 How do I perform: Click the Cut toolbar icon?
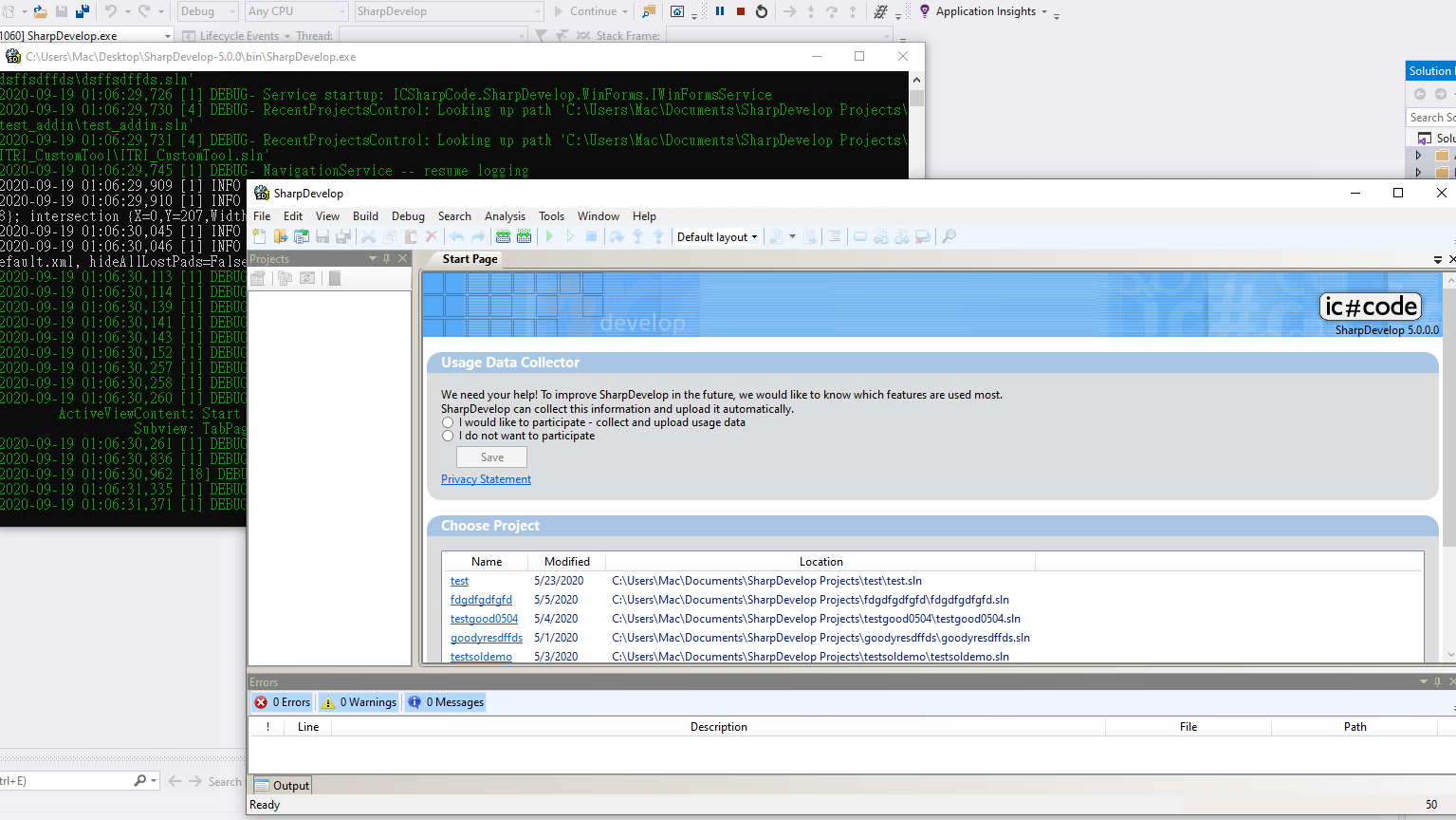(x=367, y=236)
